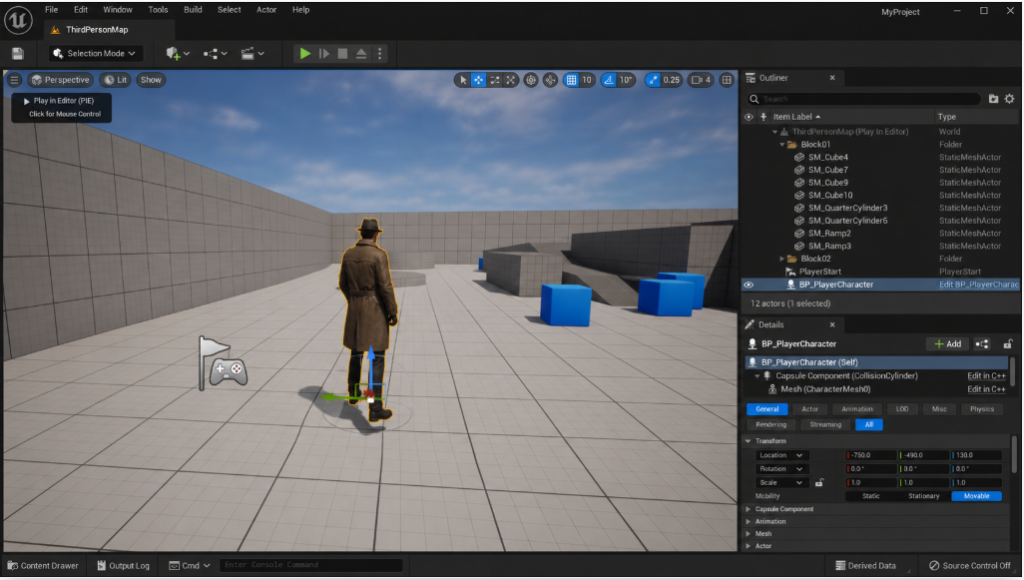1024x580 pixels.
Task: Open the Content Drawer
Action: point(43,566)
